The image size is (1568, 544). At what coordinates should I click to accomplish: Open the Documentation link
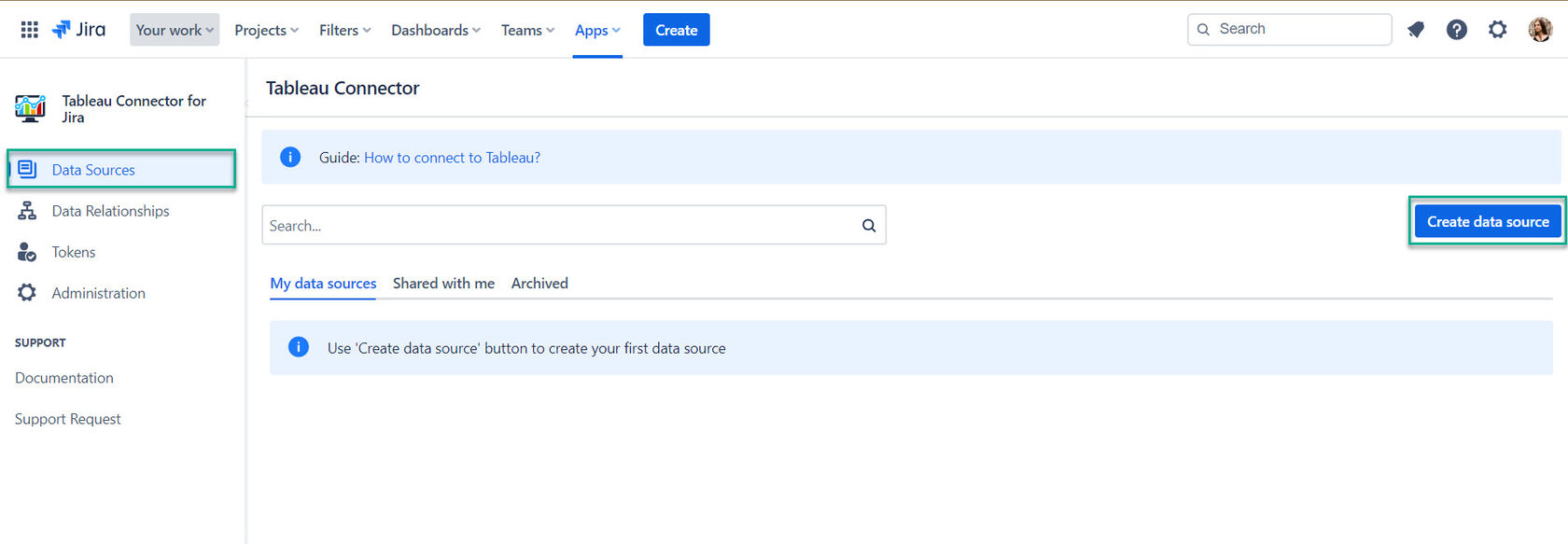click(64, 378)
